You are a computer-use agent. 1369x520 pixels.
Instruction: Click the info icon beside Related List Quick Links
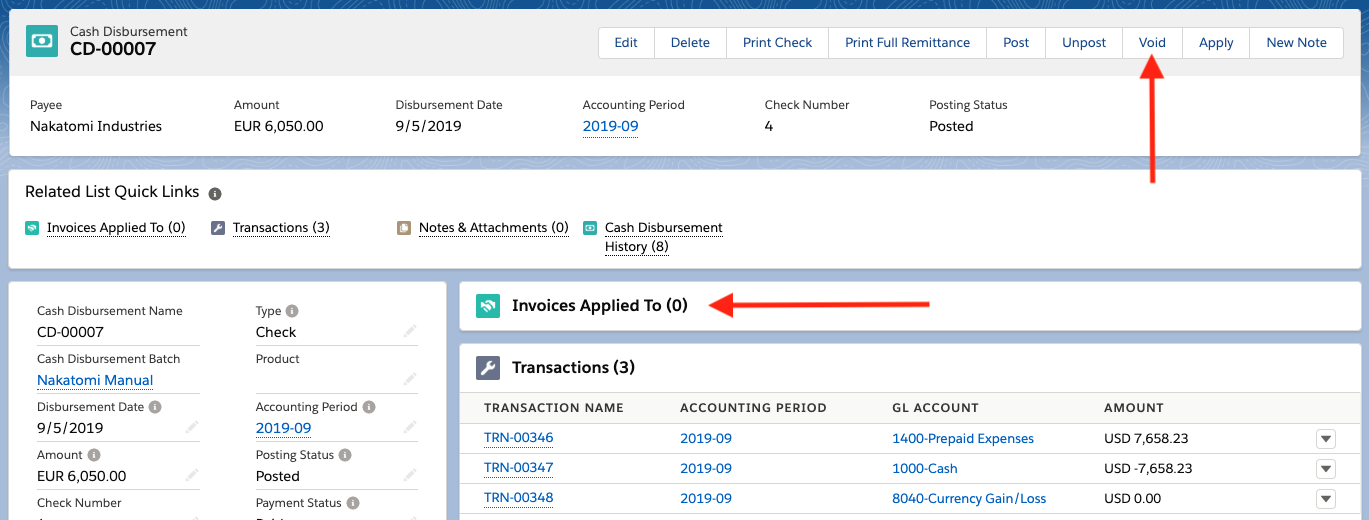(215, 193)
